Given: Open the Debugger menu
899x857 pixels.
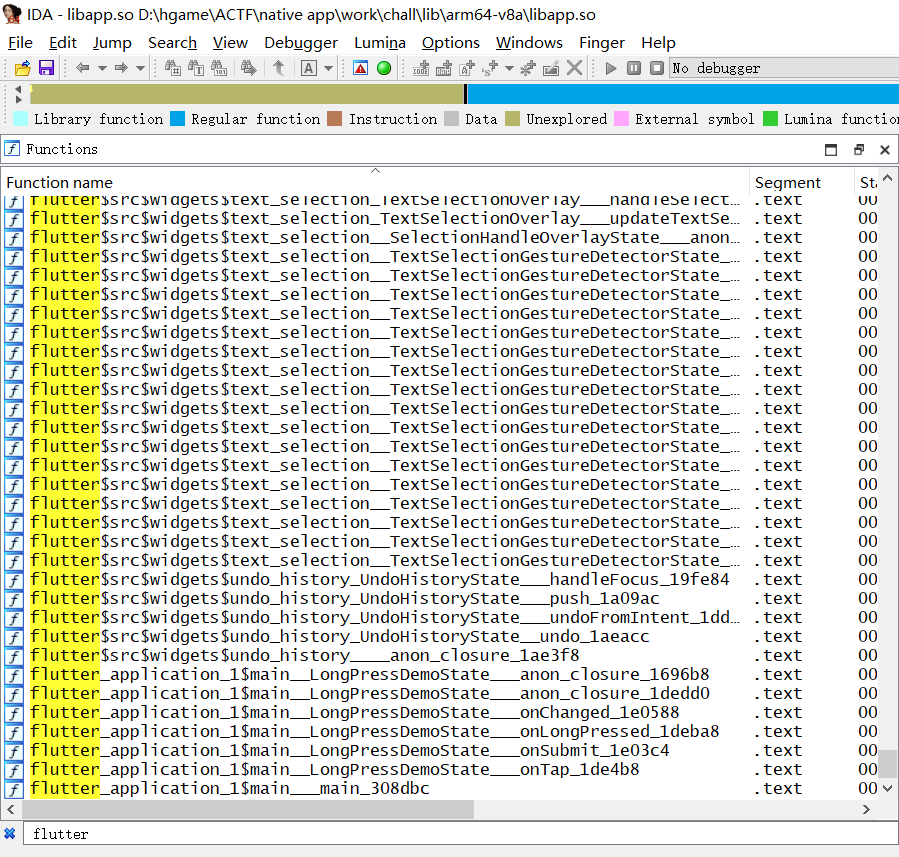Looking at the screenshot, I should [x=301, y=42].
